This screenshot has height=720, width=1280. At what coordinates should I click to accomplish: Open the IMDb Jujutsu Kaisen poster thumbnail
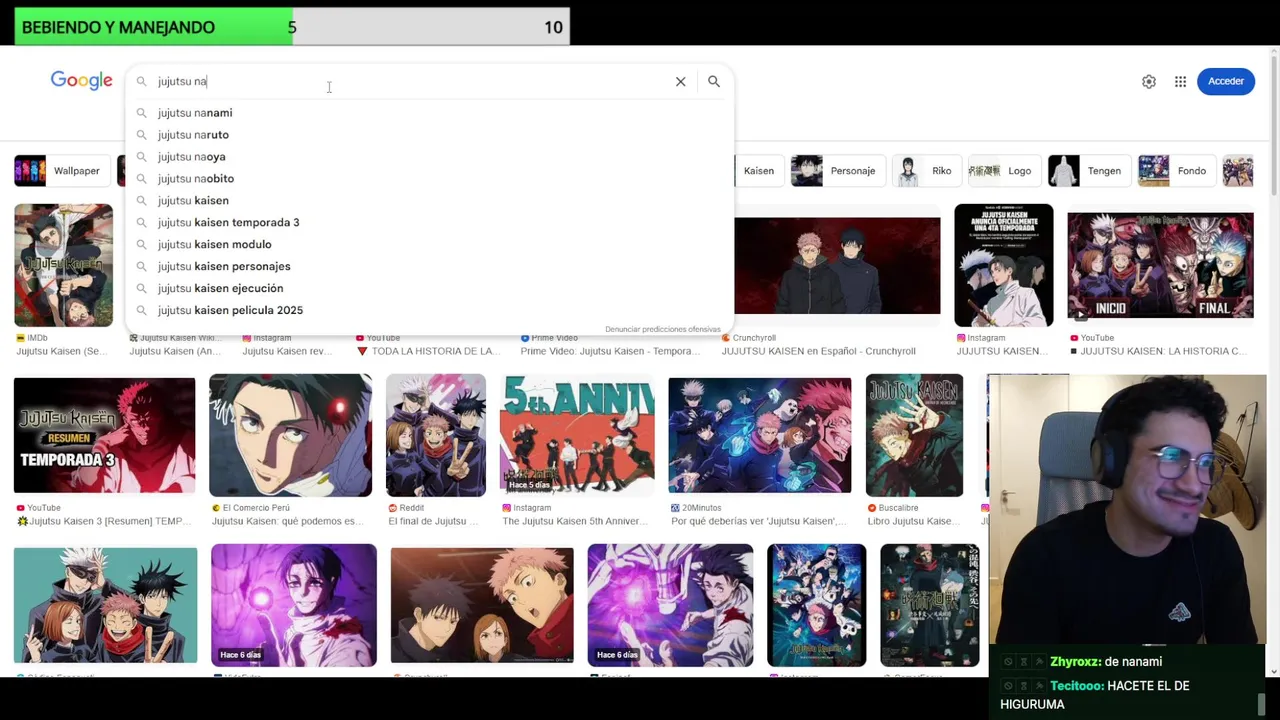(63, 265)
